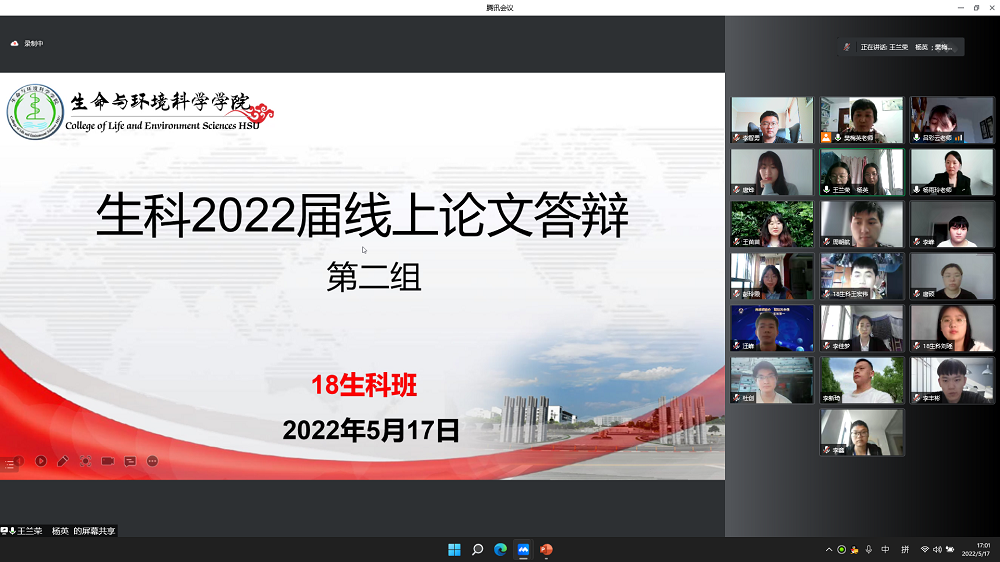Open the more options ellipsis in slideshow toolbar

pyautogui.click(x=153, y=461)
